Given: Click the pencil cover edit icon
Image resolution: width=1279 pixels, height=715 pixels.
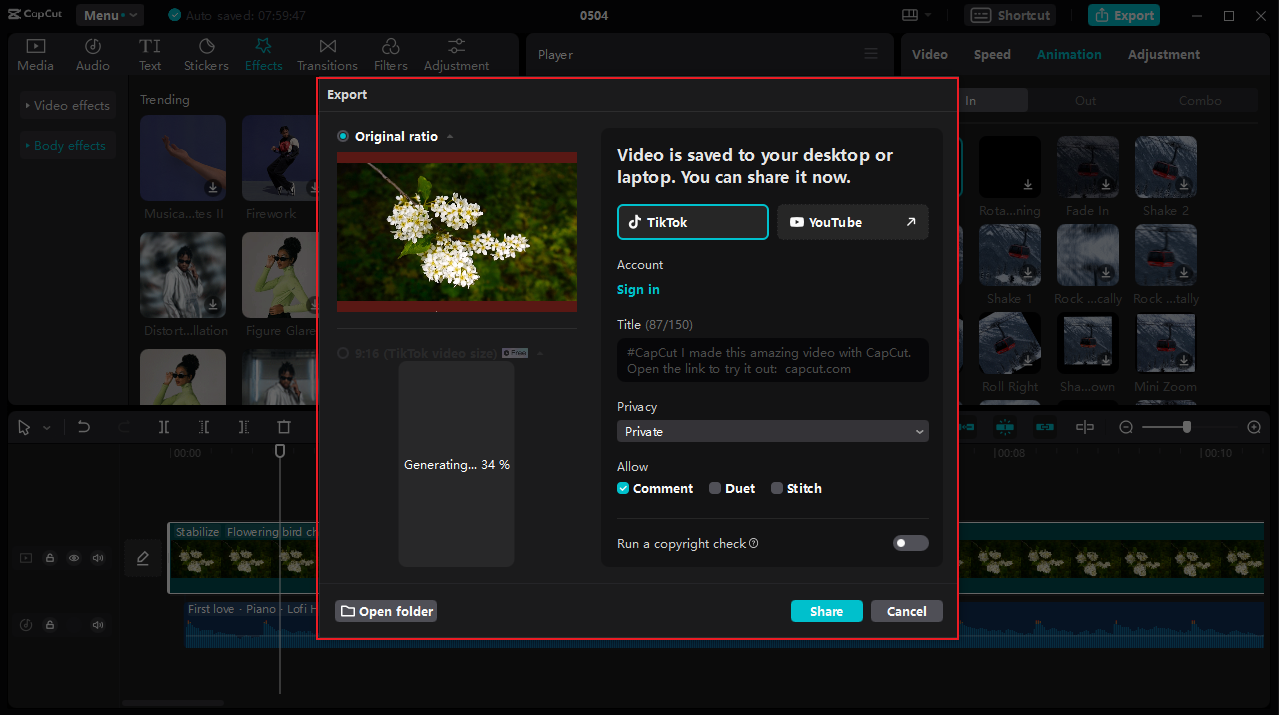Looking at the screenshot, I should coord(143,558).
